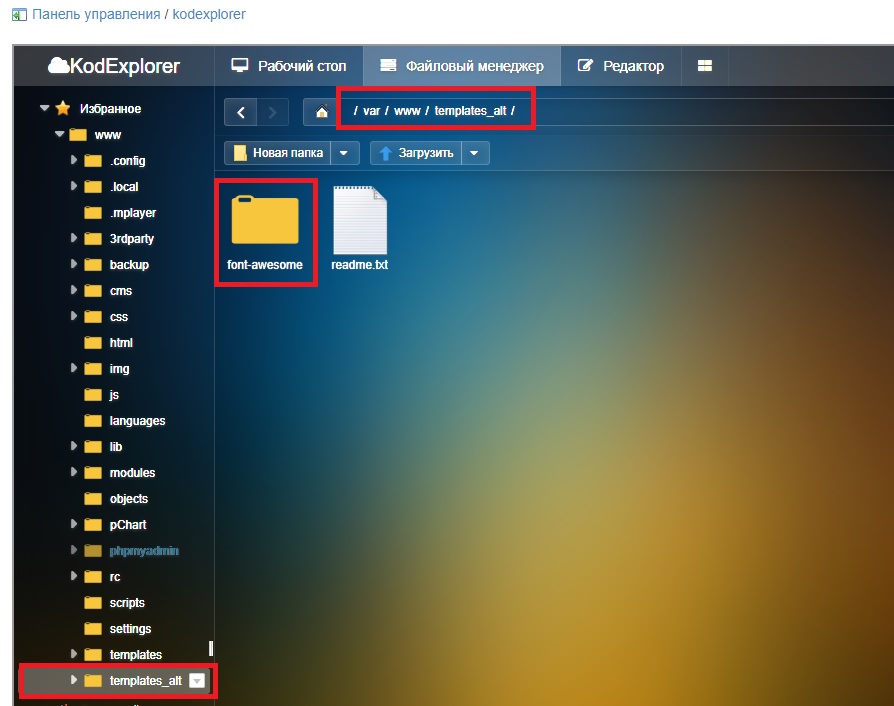
Task: Click the control panel icon at top left
Action: click(19, 15)
